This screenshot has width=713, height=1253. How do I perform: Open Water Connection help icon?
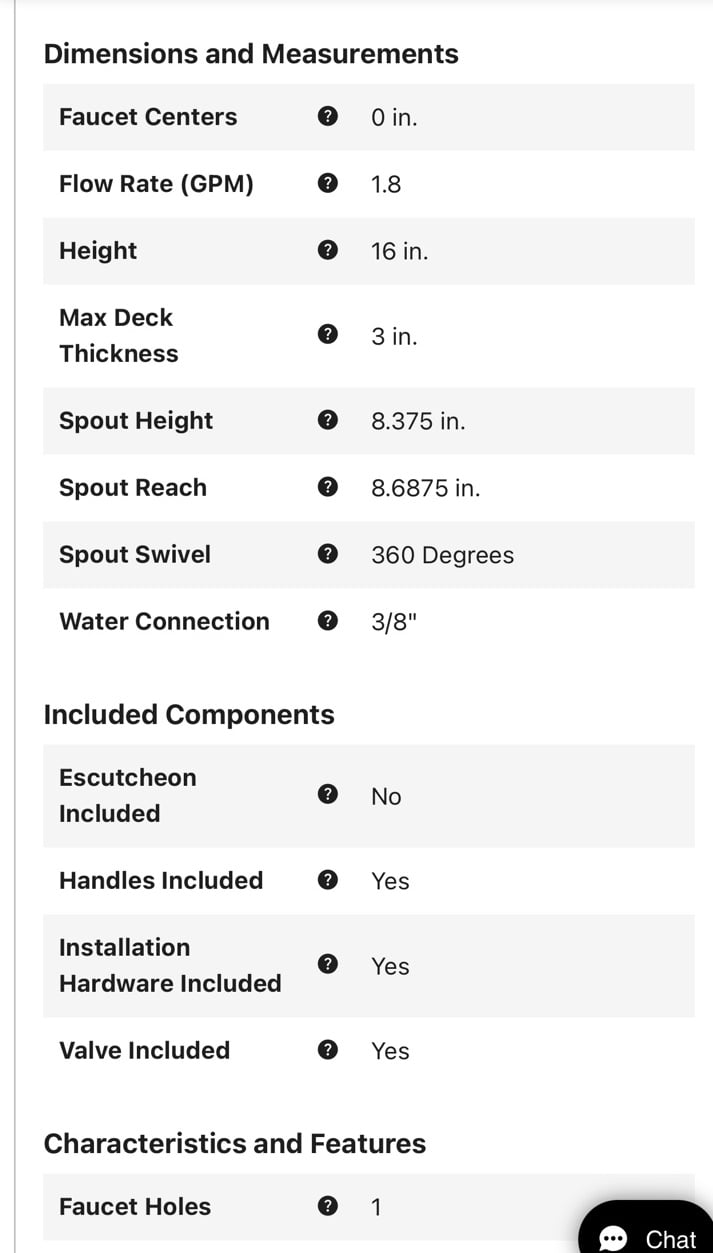(327, 622)
